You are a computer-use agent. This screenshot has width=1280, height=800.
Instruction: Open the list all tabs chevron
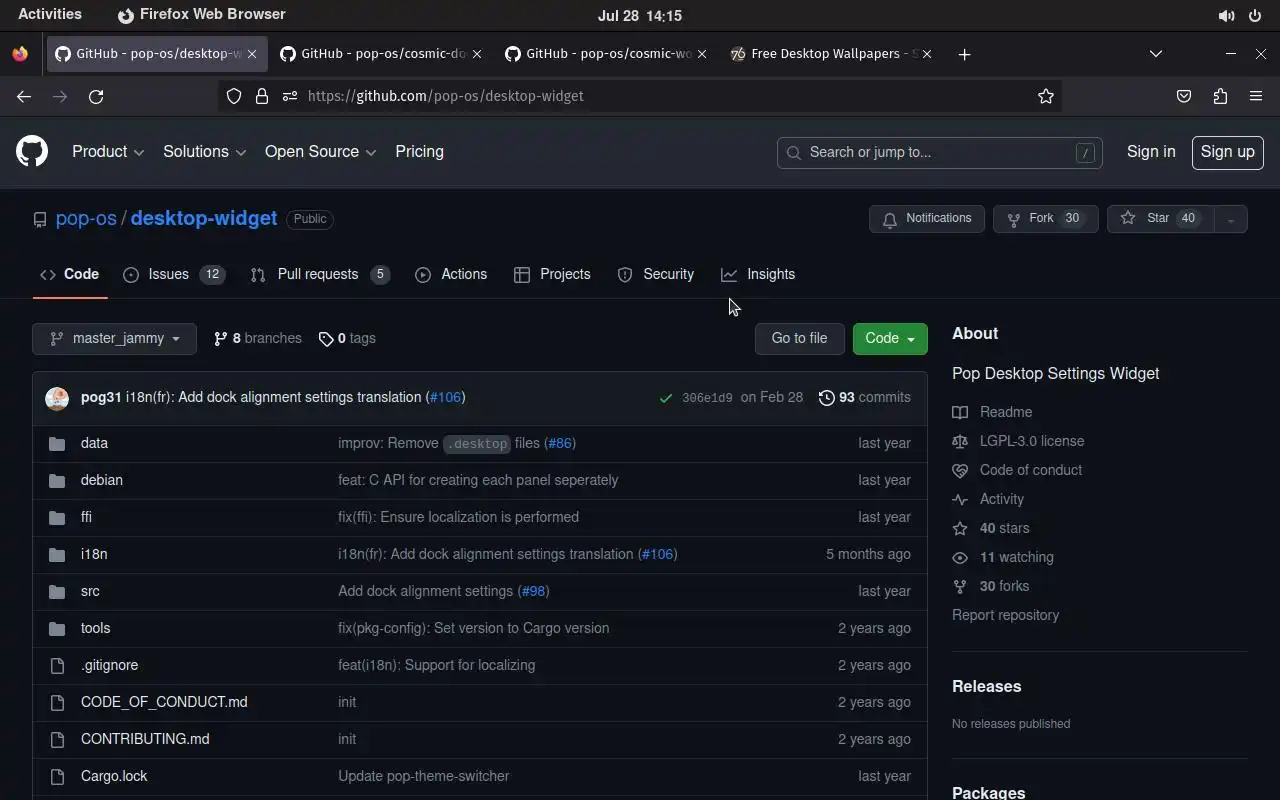point(1156,54)
